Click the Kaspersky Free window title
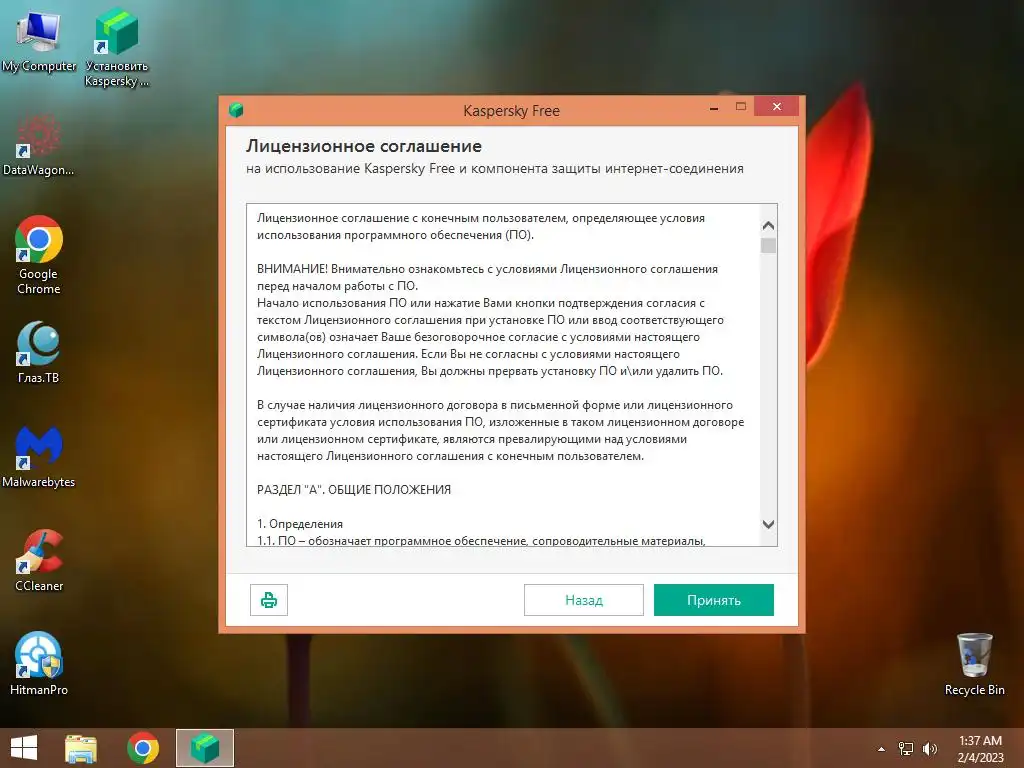This screenshot has height=768, width=1024. 511,110
